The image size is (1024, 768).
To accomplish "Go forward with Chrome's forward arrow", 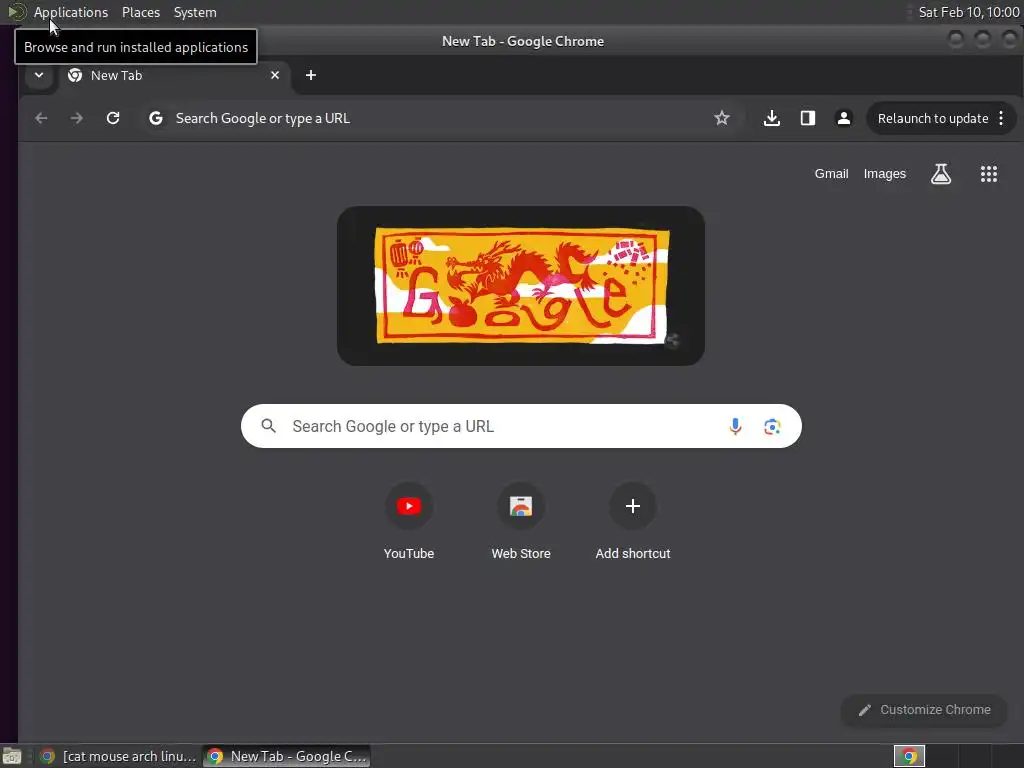I will tap(76, 118).
